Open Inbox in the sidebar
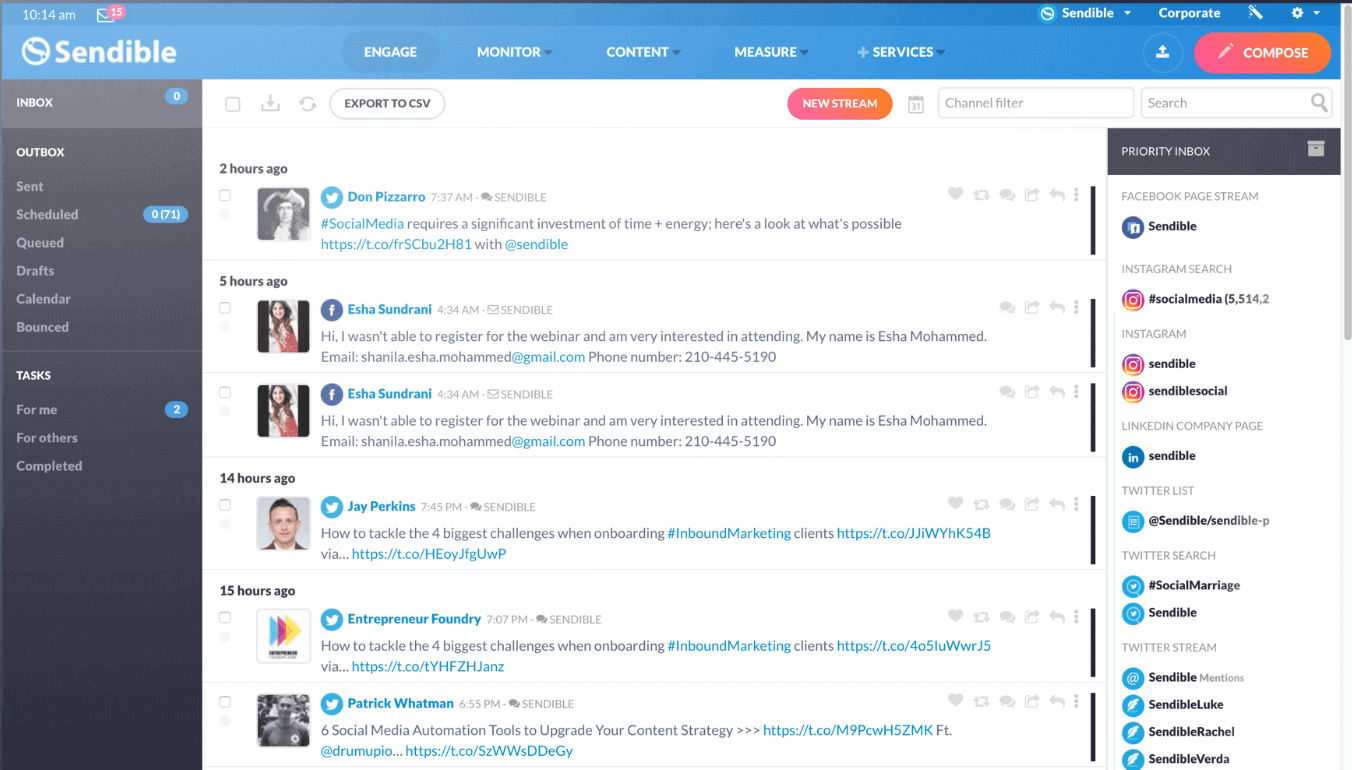1352x770 pixels. pos(102,102)
